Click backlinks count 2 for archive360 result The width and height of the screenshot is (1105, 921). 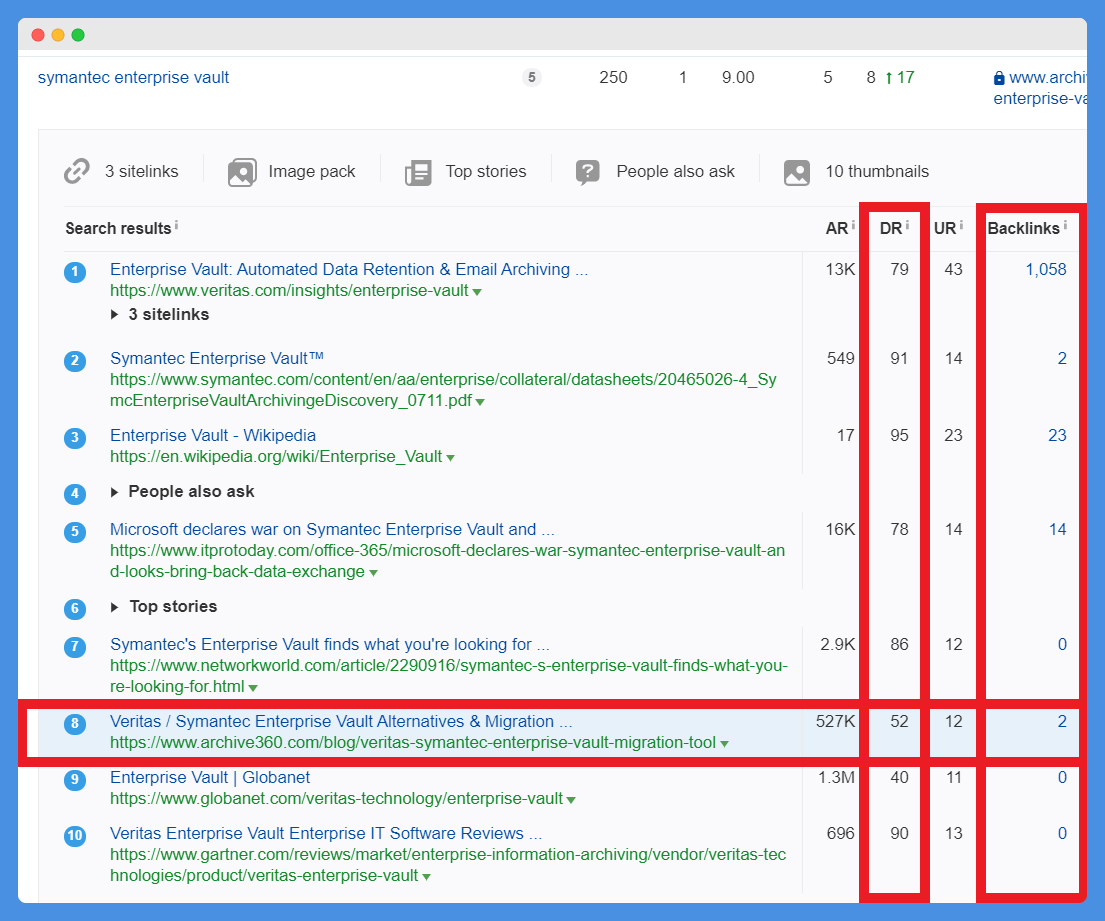(x=1062, y=721)
